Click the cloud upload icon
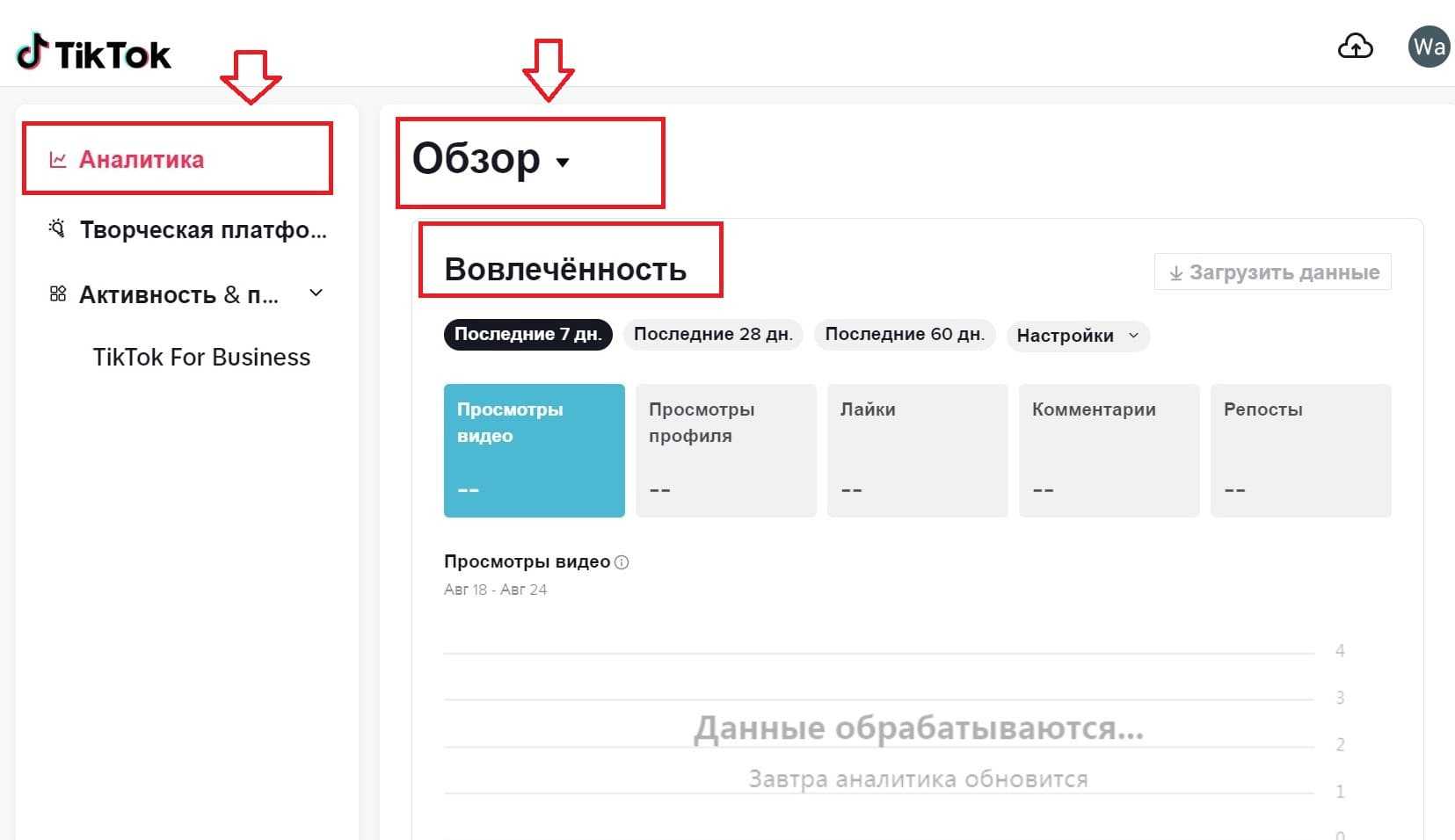The image size is (1455, 840). tap(1355, 47)
